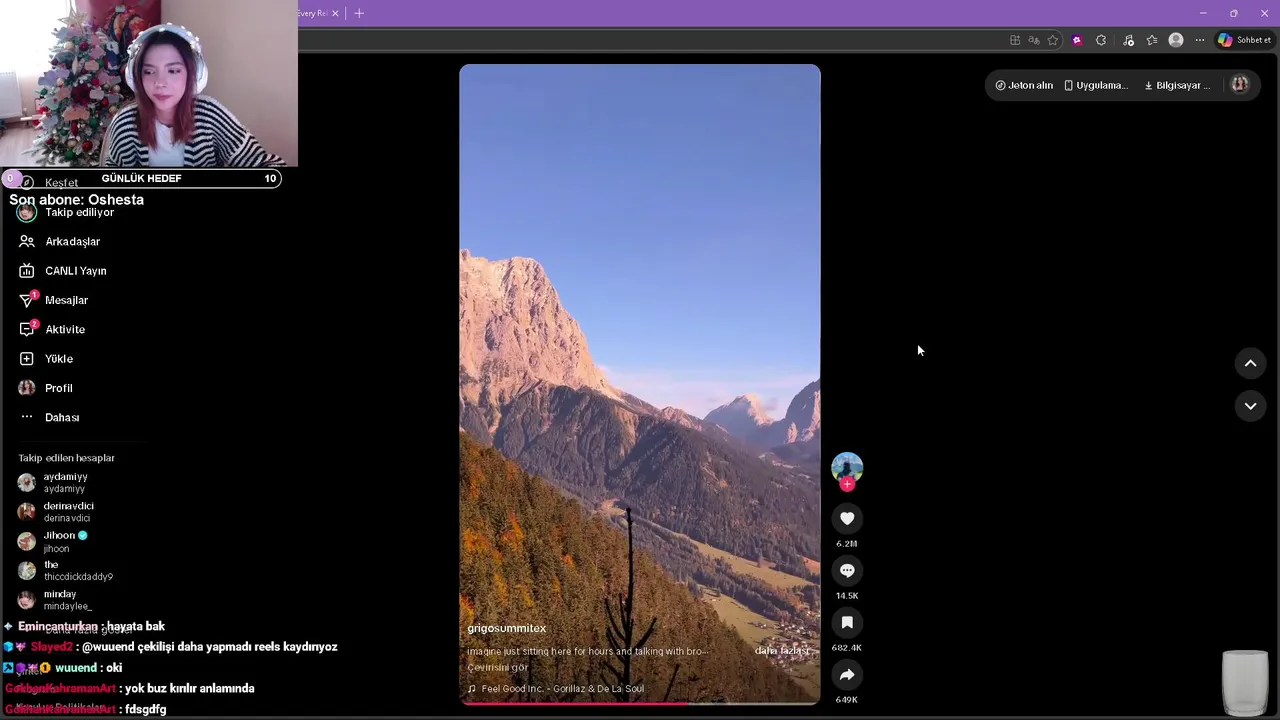Go to next video with down arrow
Image resolution: width=1280 pixels, height=720 pixels.
[x=1250, y=406]
